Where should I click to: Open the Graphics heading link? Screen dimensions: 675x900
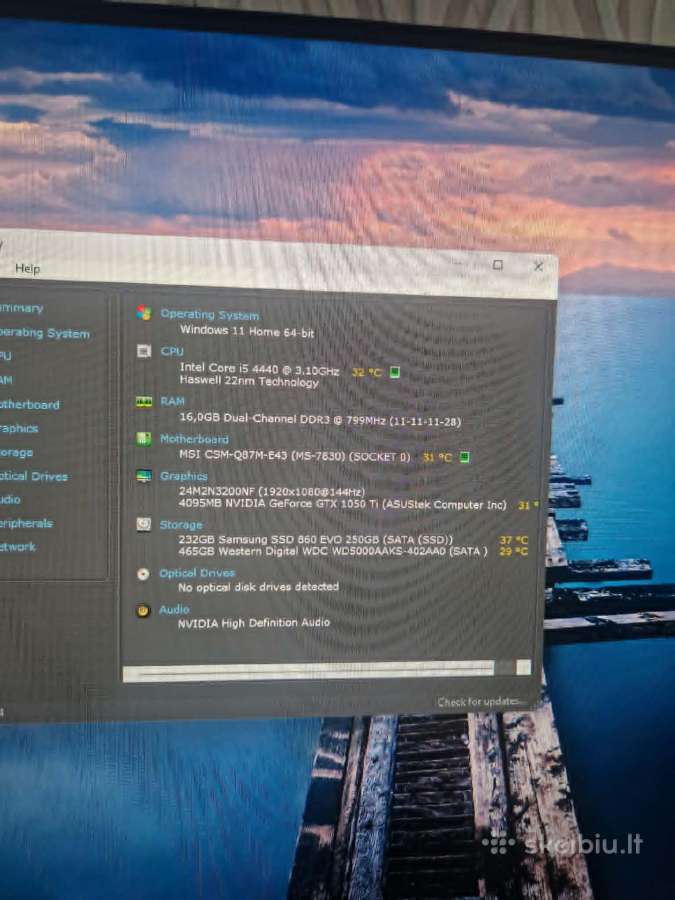(x=184, y=476)
